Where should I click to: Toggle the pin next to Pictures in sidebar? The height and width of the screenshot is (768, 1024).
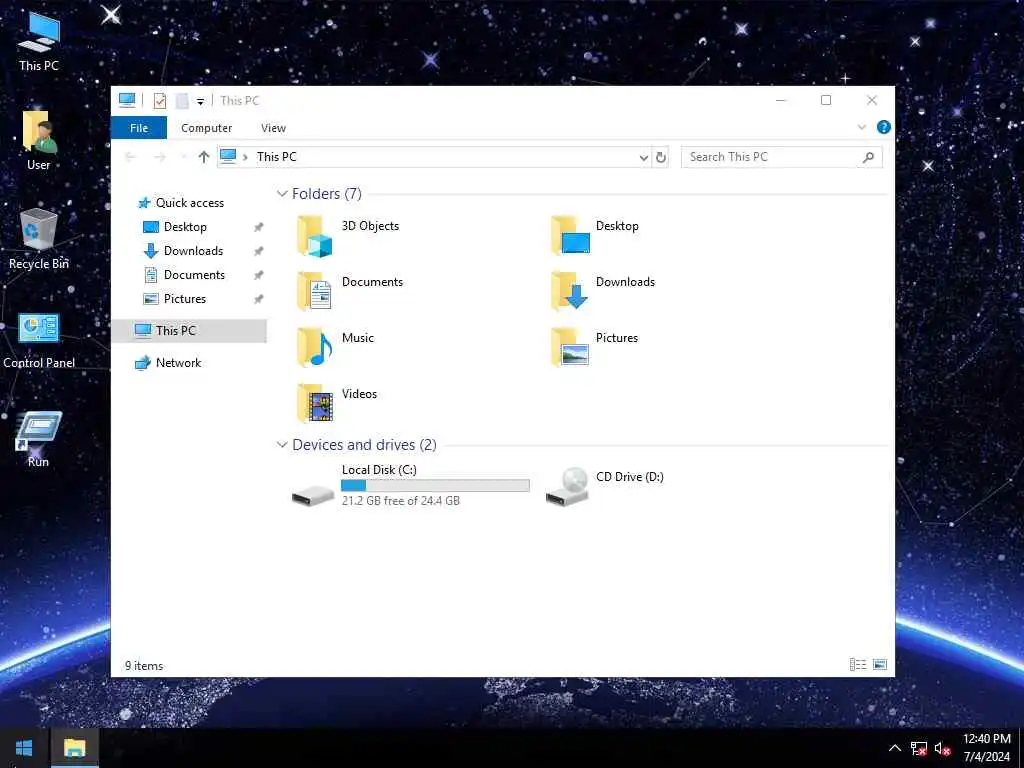point(259,299)
